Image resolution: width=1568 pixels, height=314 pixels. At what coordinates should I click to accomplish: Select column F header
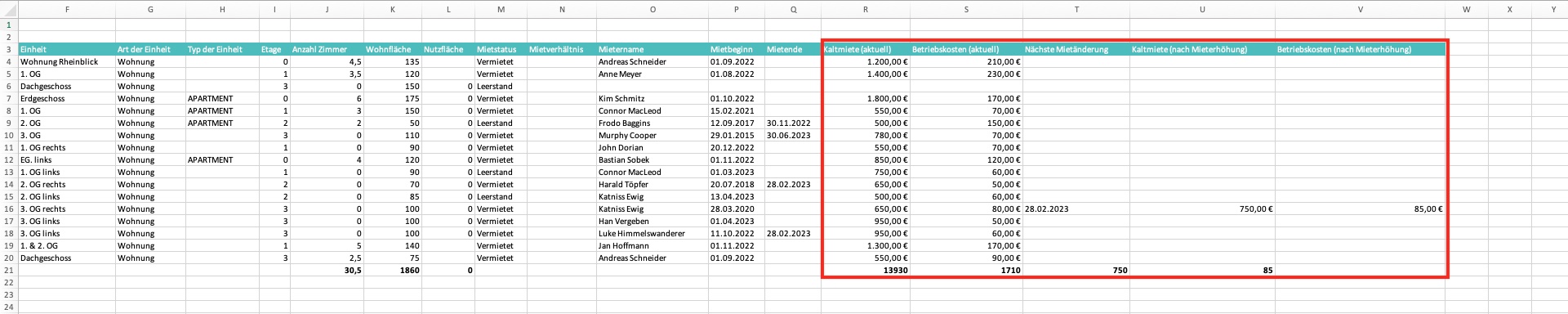tap(66, 9)
